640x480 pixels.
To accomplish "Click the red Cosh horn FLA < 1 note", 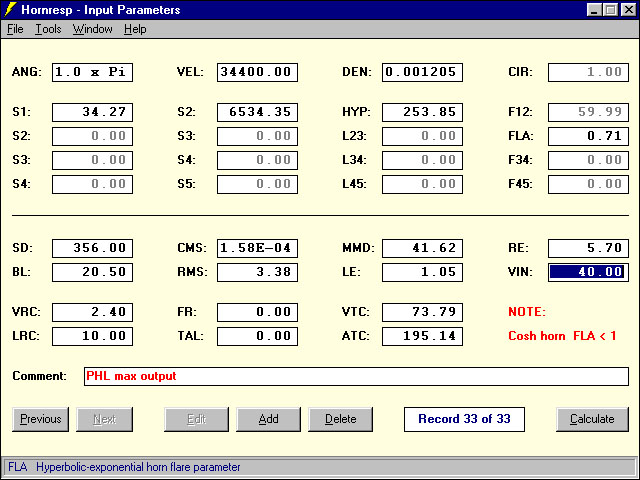I will [x=562, y=336].
